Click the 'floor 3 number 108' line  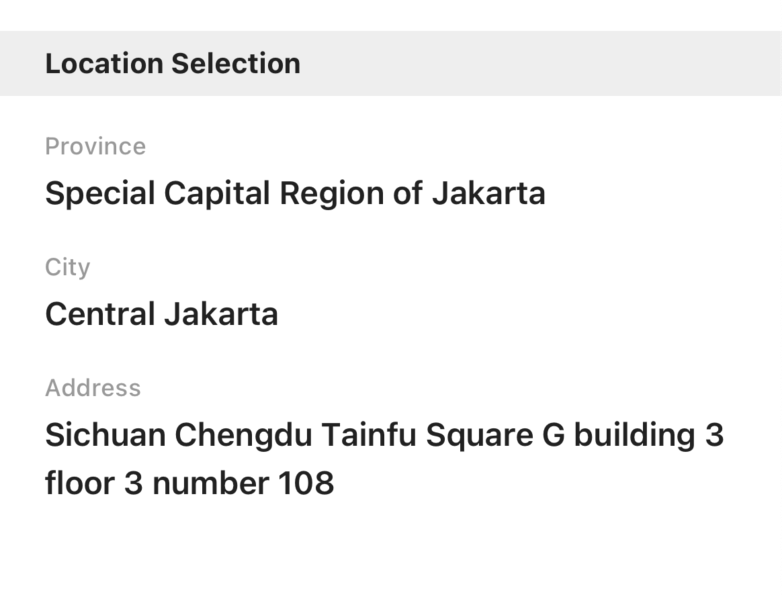click(190, 483)
